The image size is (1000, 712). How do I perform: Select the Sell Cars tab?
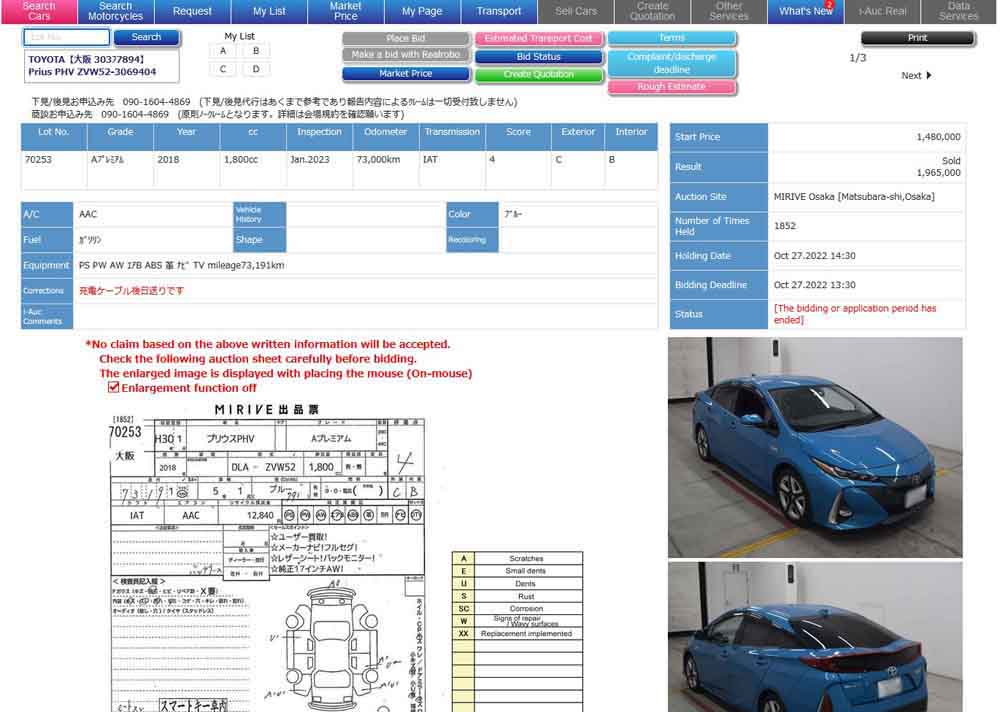pyautogui.click(x=576, y=11)
